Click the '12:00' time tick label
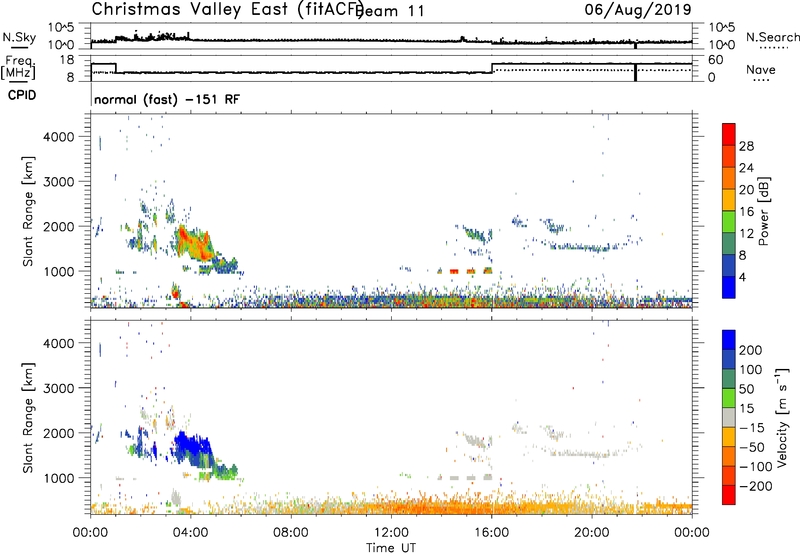The width and height of the screenshot is (800, 554). pos(391,533)
